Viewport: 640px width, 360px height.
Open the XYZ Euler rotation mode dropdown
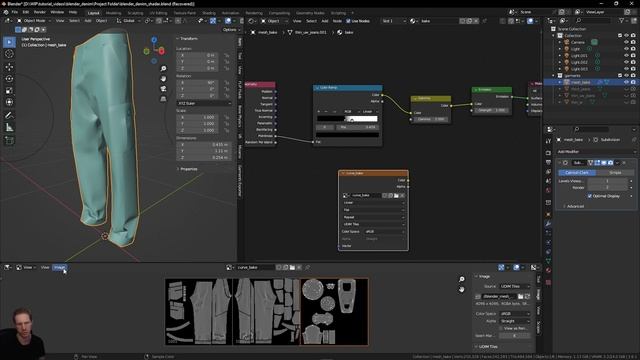(204, 103)
